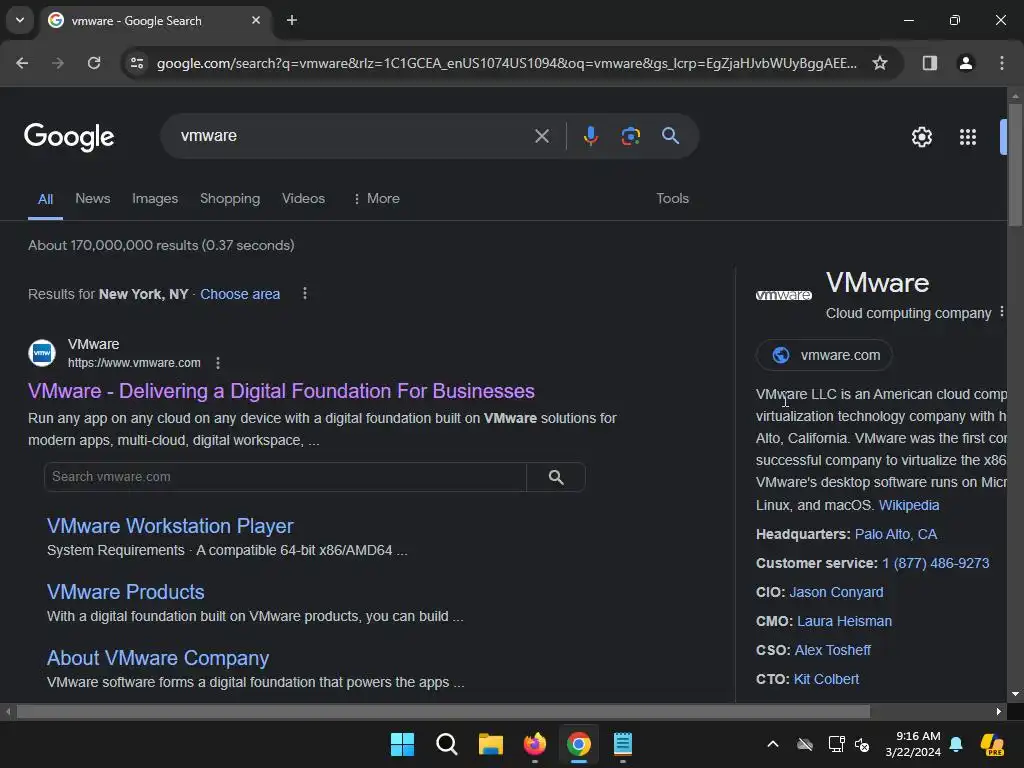
Task: Close the vmware Google Search tab
Action: tap(256, 20)
